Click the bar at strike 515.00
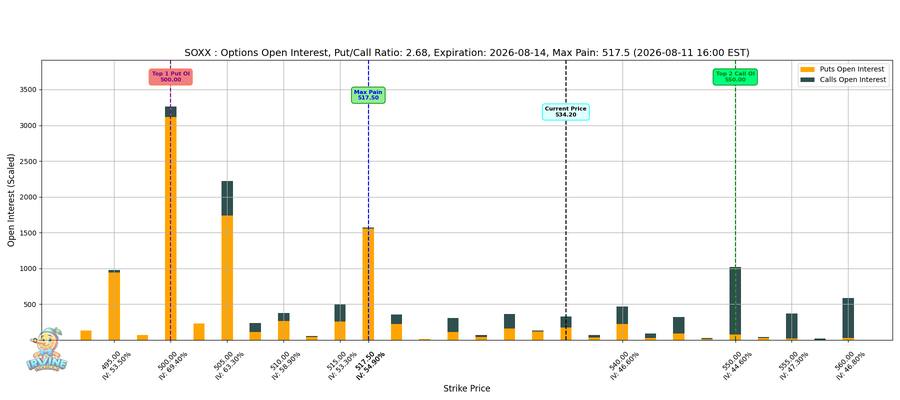Viewport: 900px width, 400px height. (x=340, y=323)
